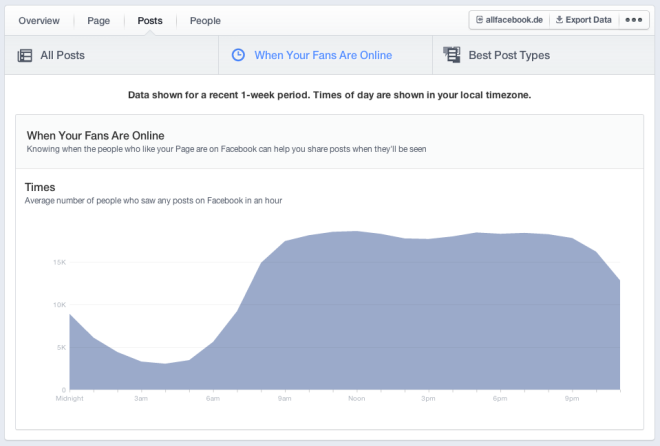Switch to the Overview tab

(x=38, y=20)
